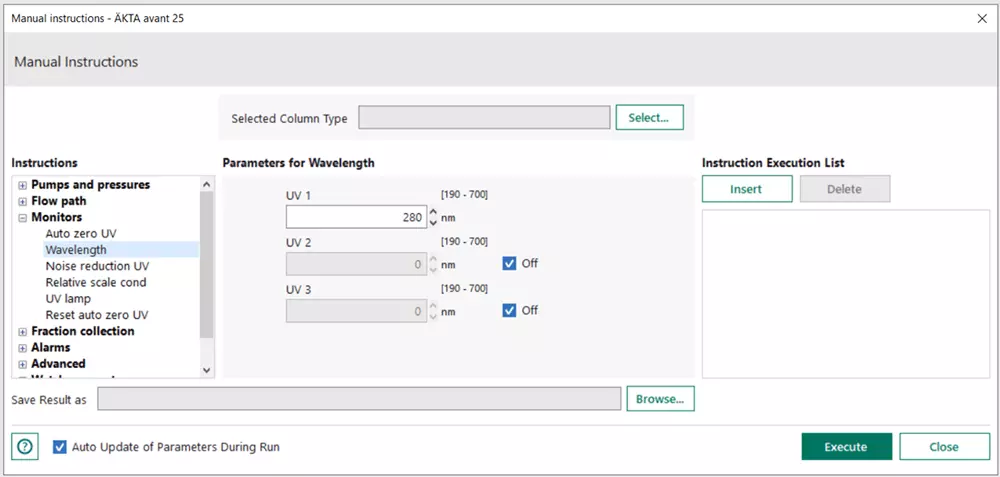1000x477 pixels.
Task: Uncheck the UV 3 Off checkbox
Action: [x=510, y=311]
